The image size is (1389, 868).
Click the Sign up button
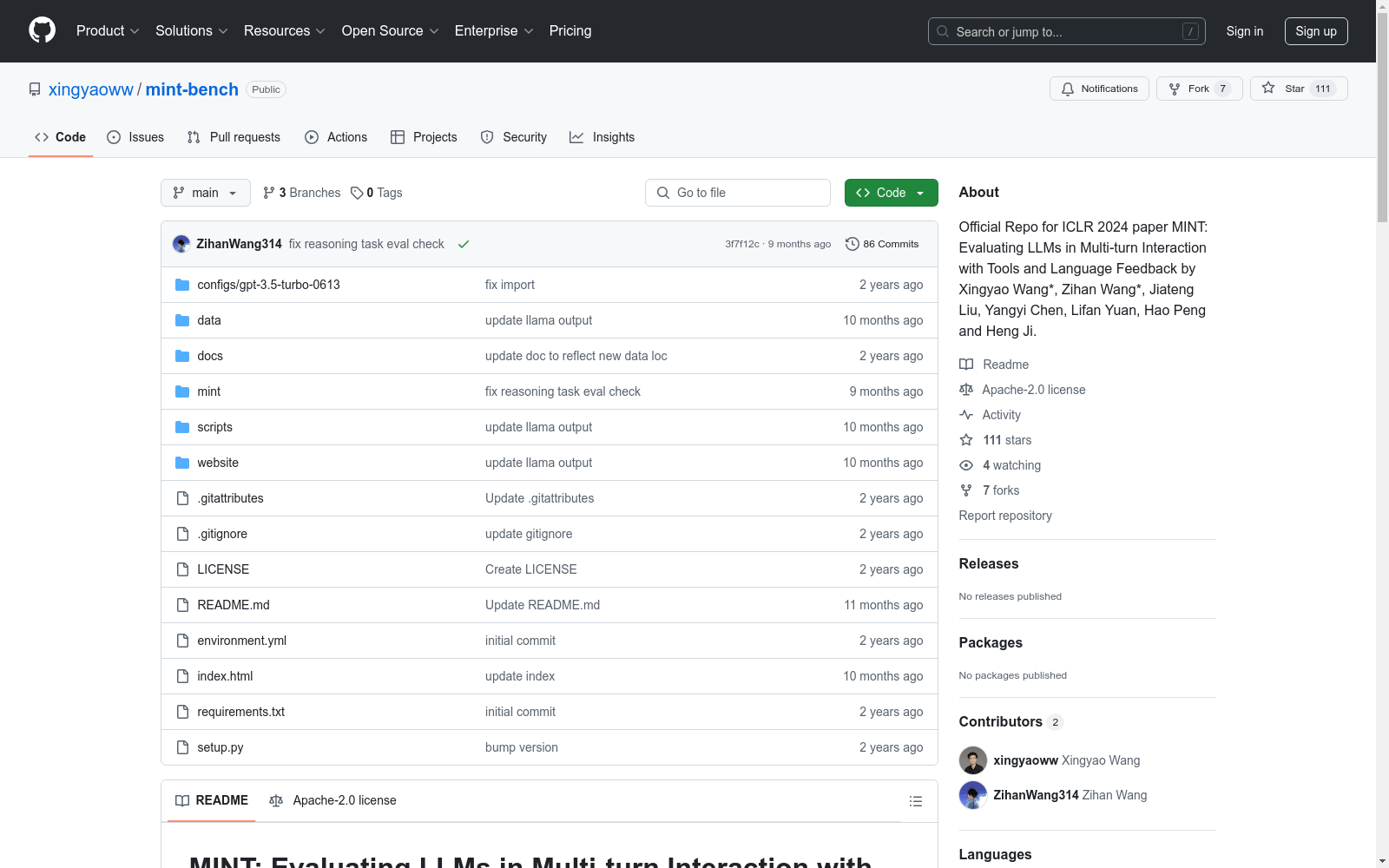pos(1316,31)
